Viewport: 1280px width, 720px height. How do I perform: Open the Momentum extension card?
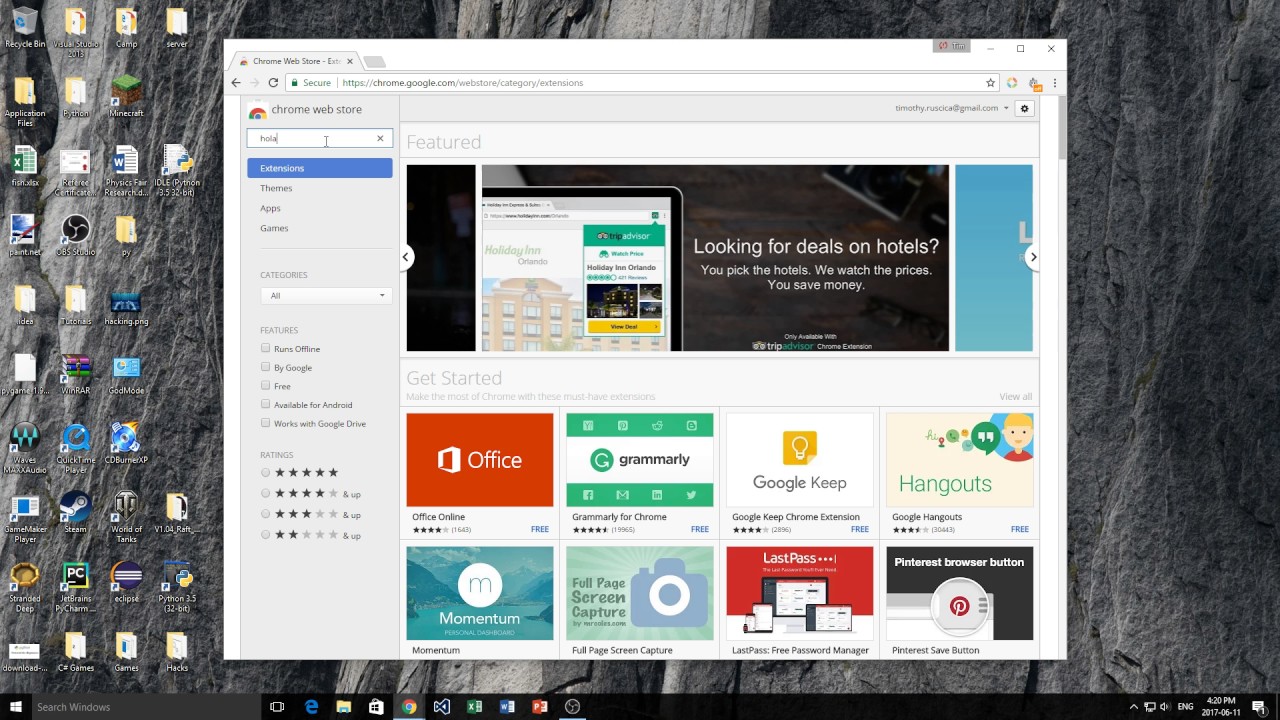[480, 602]
